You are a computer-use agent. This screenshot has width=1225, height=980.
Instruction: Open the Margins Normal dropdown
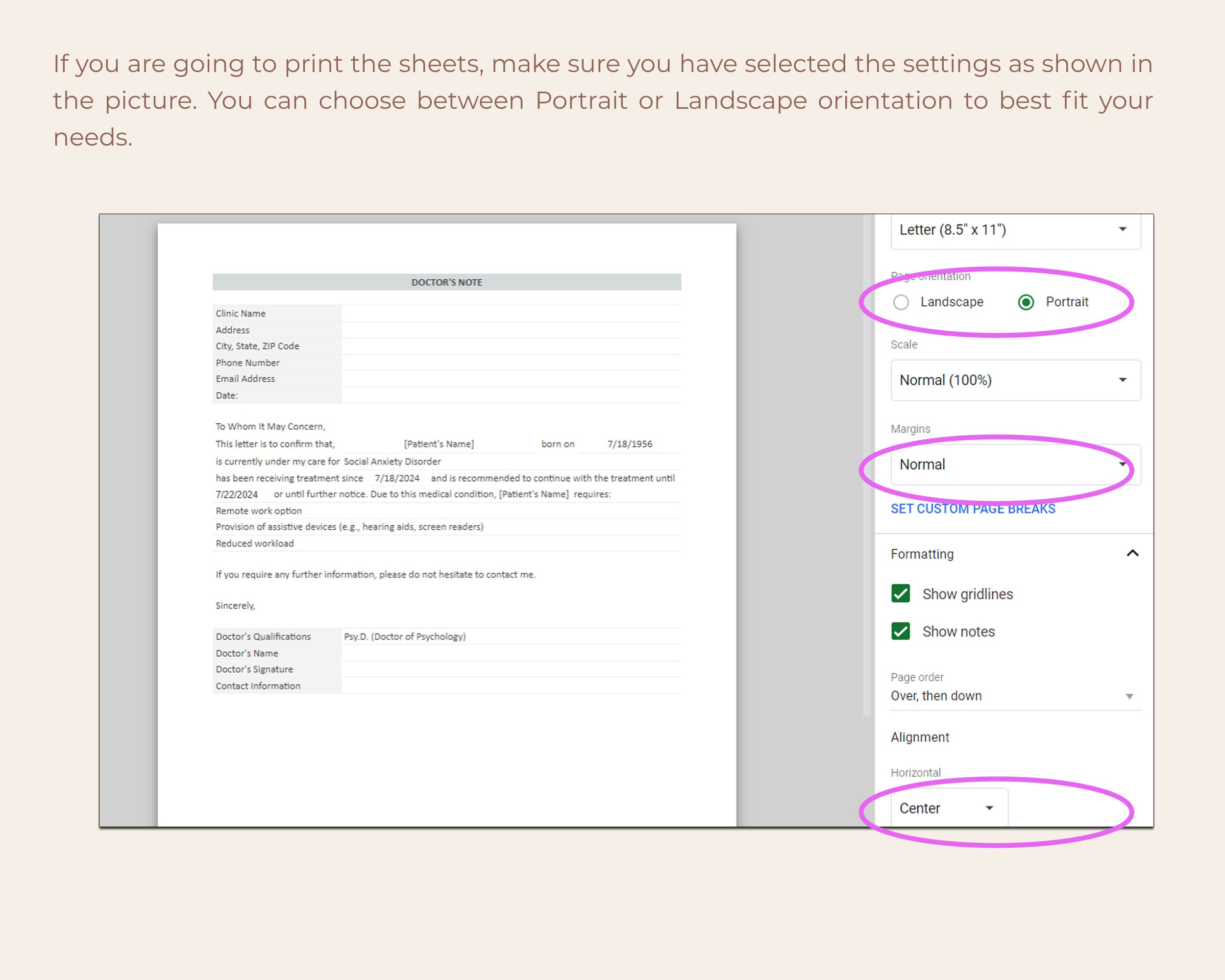click(1016, 465)
